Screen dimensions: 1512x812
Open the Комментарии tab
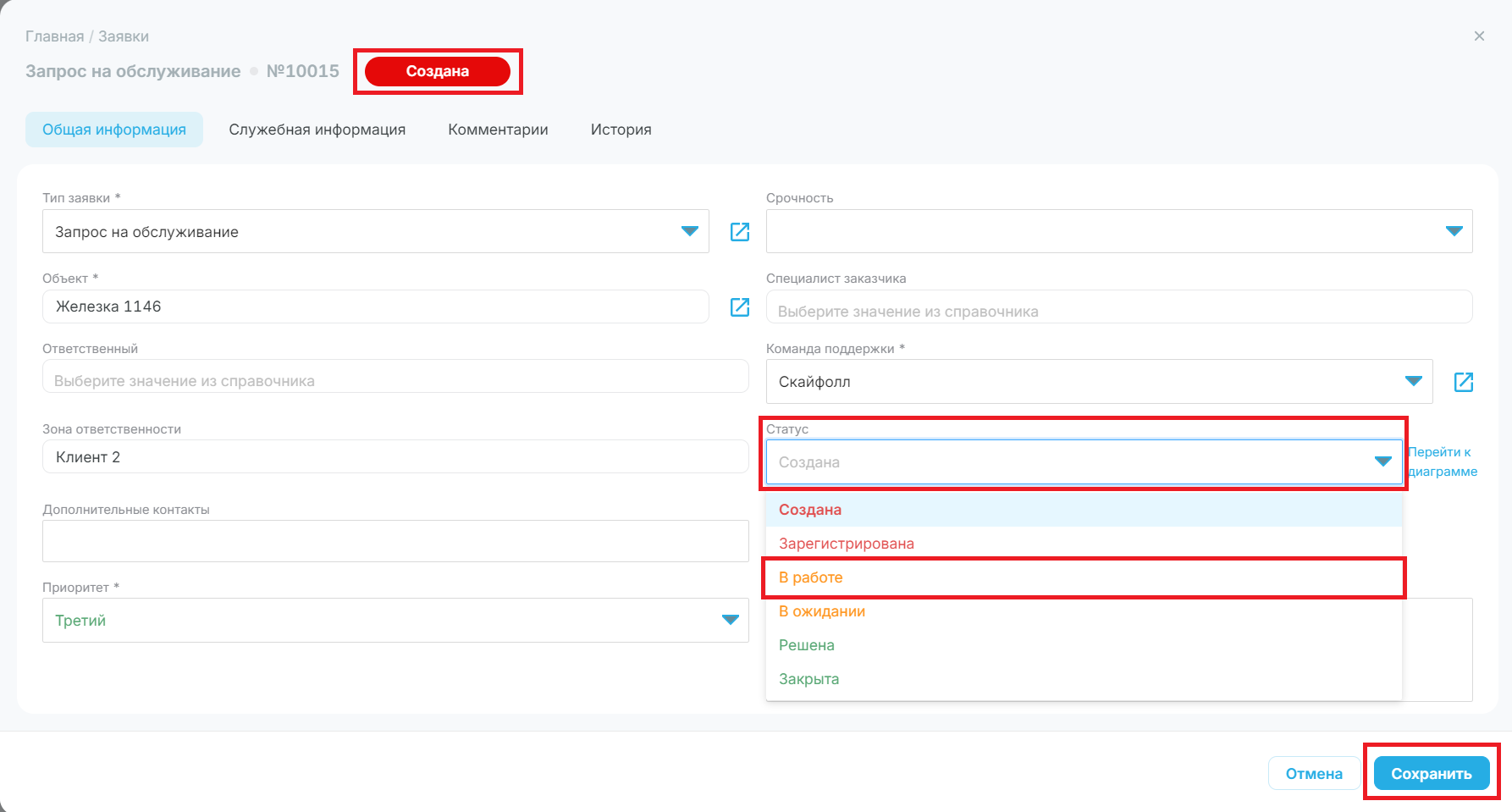[x=498, y=130]
